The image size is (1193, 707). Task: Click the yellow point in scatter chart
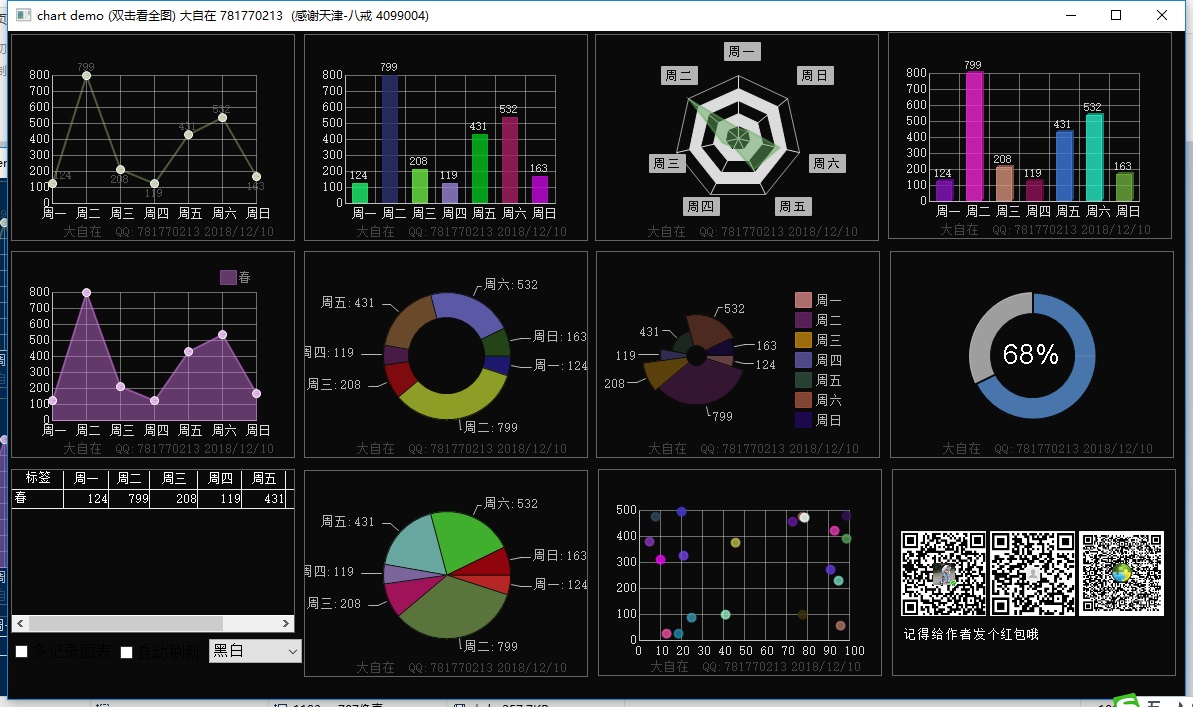click(x=735, y=543)
